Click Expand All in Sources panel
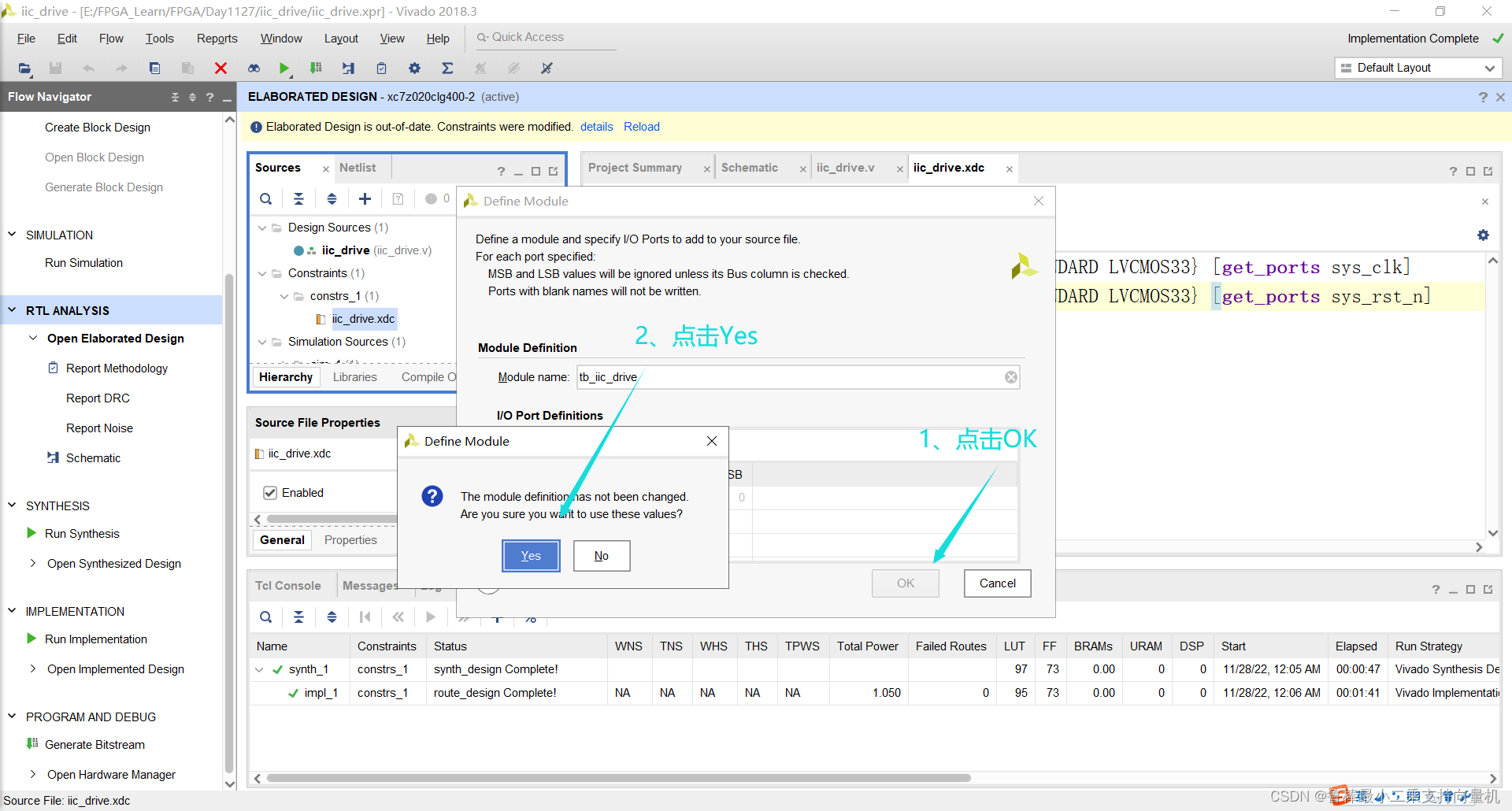 pos(332,199)
